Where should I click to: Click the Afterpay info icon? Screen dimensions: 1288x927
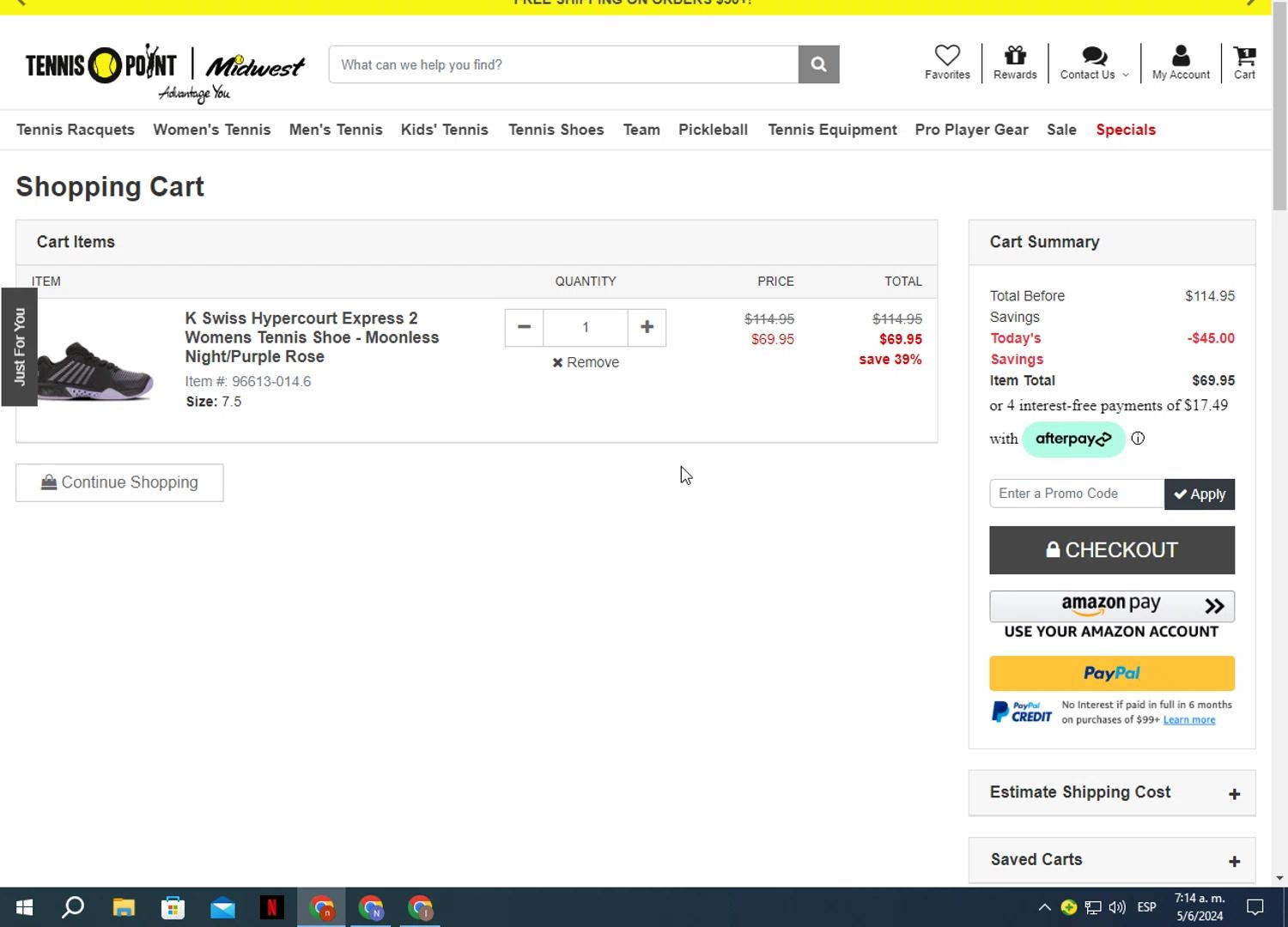(x=1138, y=439)
